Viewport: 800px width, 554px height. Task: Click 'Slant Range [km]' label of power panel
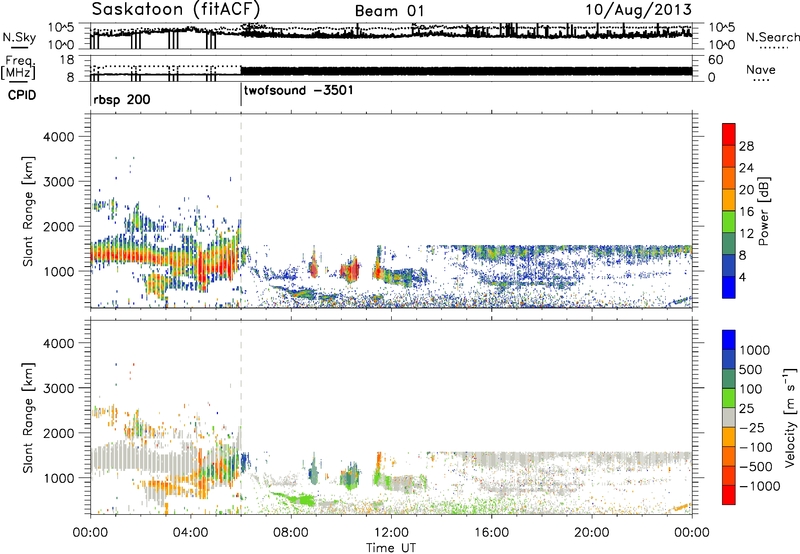tap(28, 212)
